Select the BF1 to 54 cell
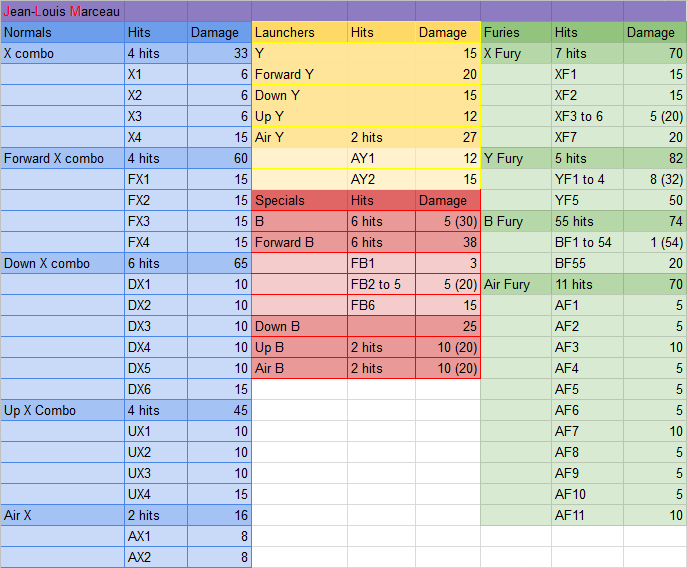 [x=587, y=242]
